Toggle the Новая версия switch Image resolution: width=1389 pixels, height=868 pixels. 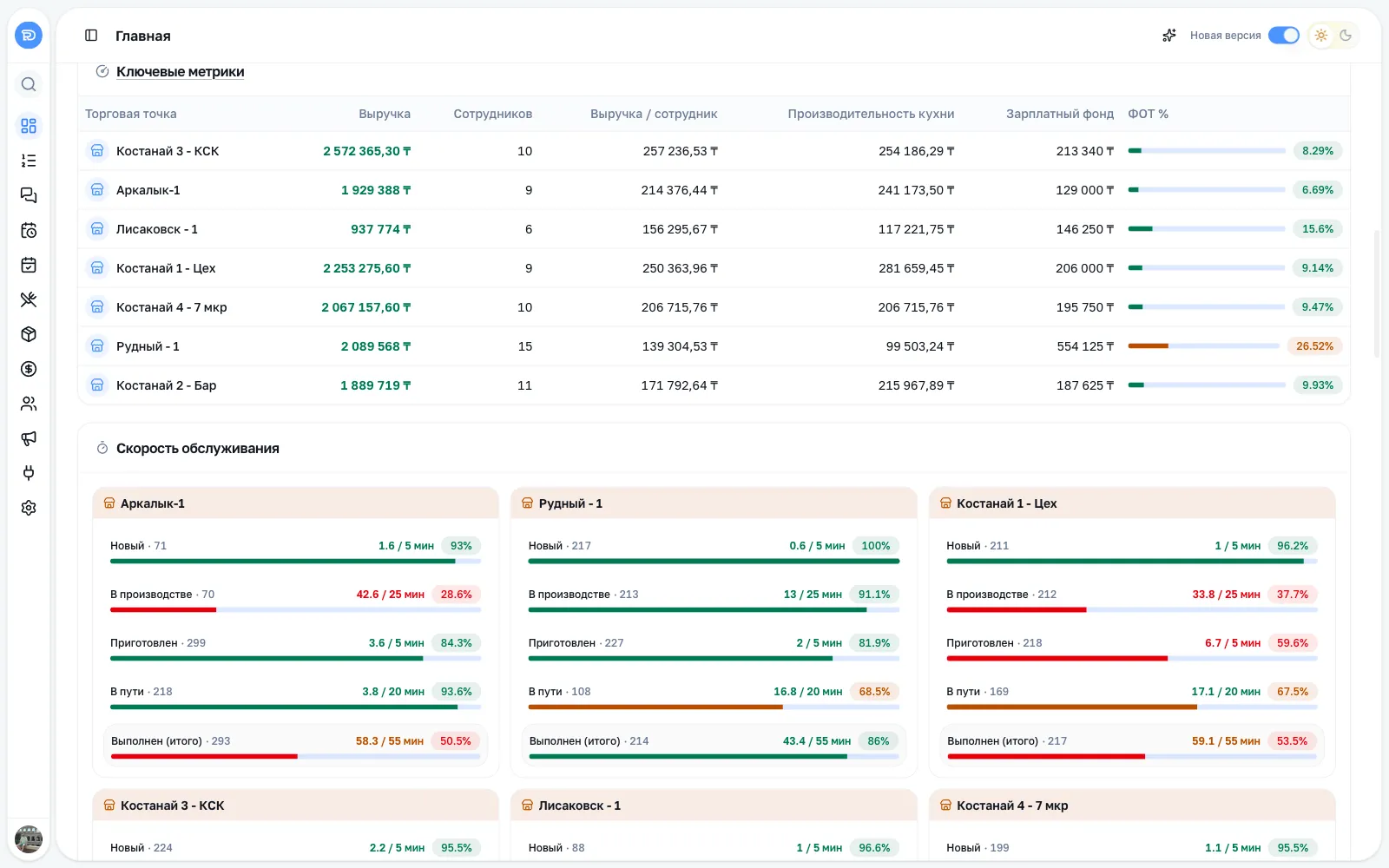[1283, 36]
